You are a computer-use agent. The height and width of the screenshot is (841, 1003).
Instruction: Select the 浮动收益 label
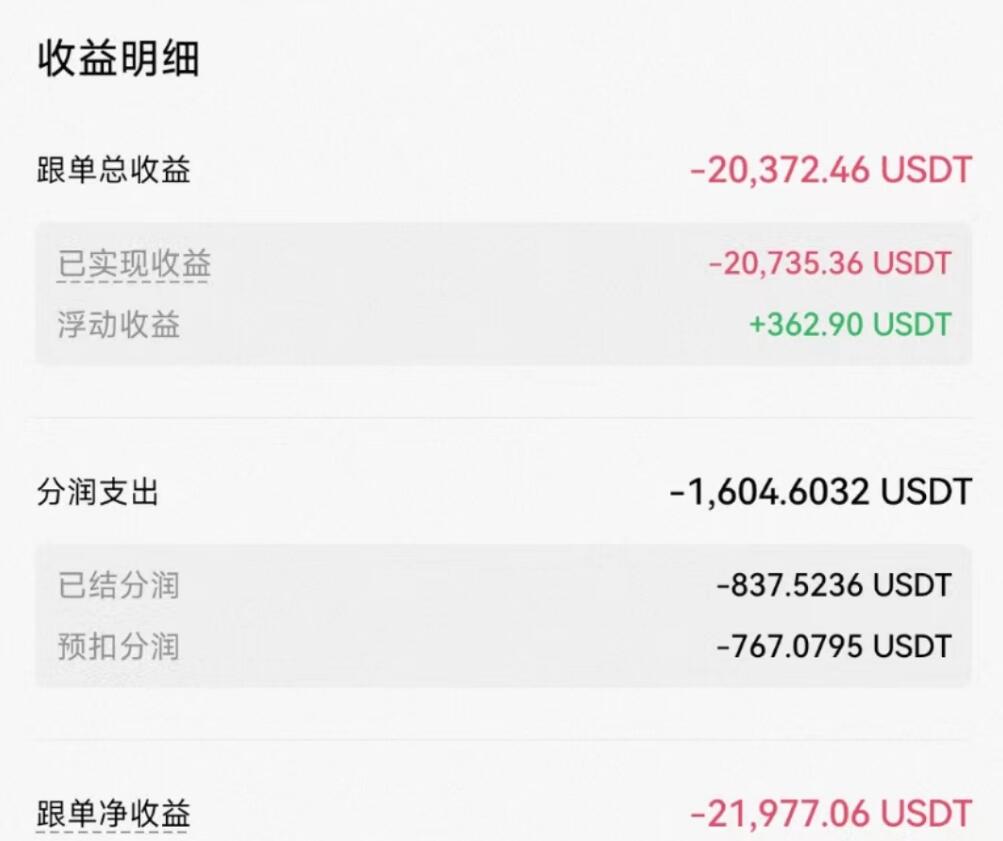(119, 324)
